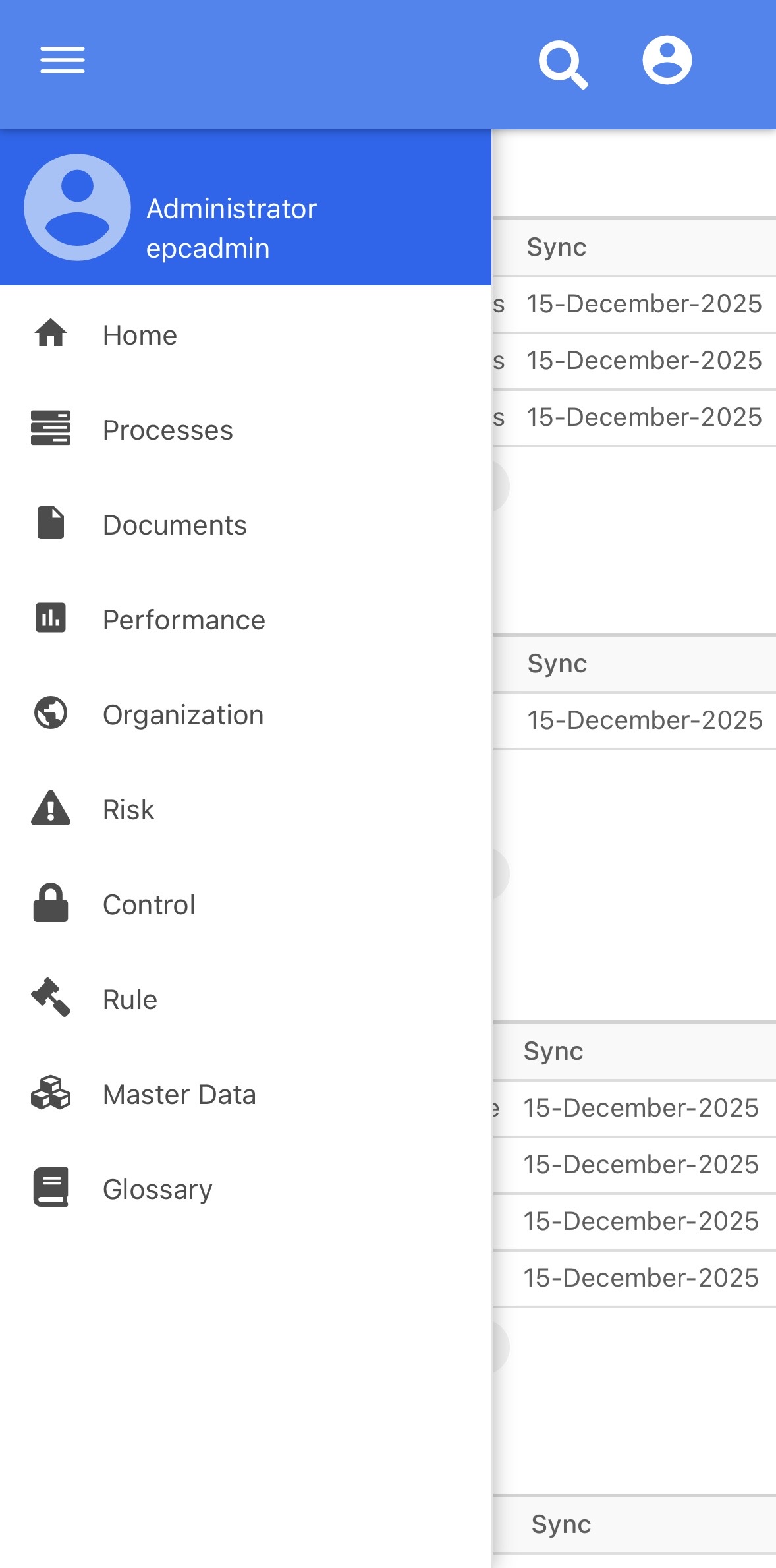Click the Master Data cubes icon
Image resolution: width=776 pixels, height=1568 pixels.
pos(51,1092)
